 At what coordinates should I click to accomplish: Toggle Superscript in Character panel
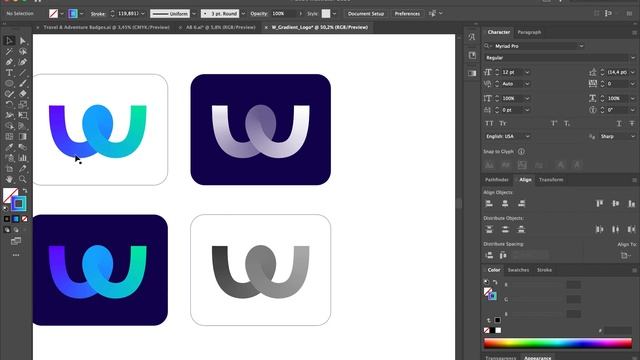[x=554, y=123]
